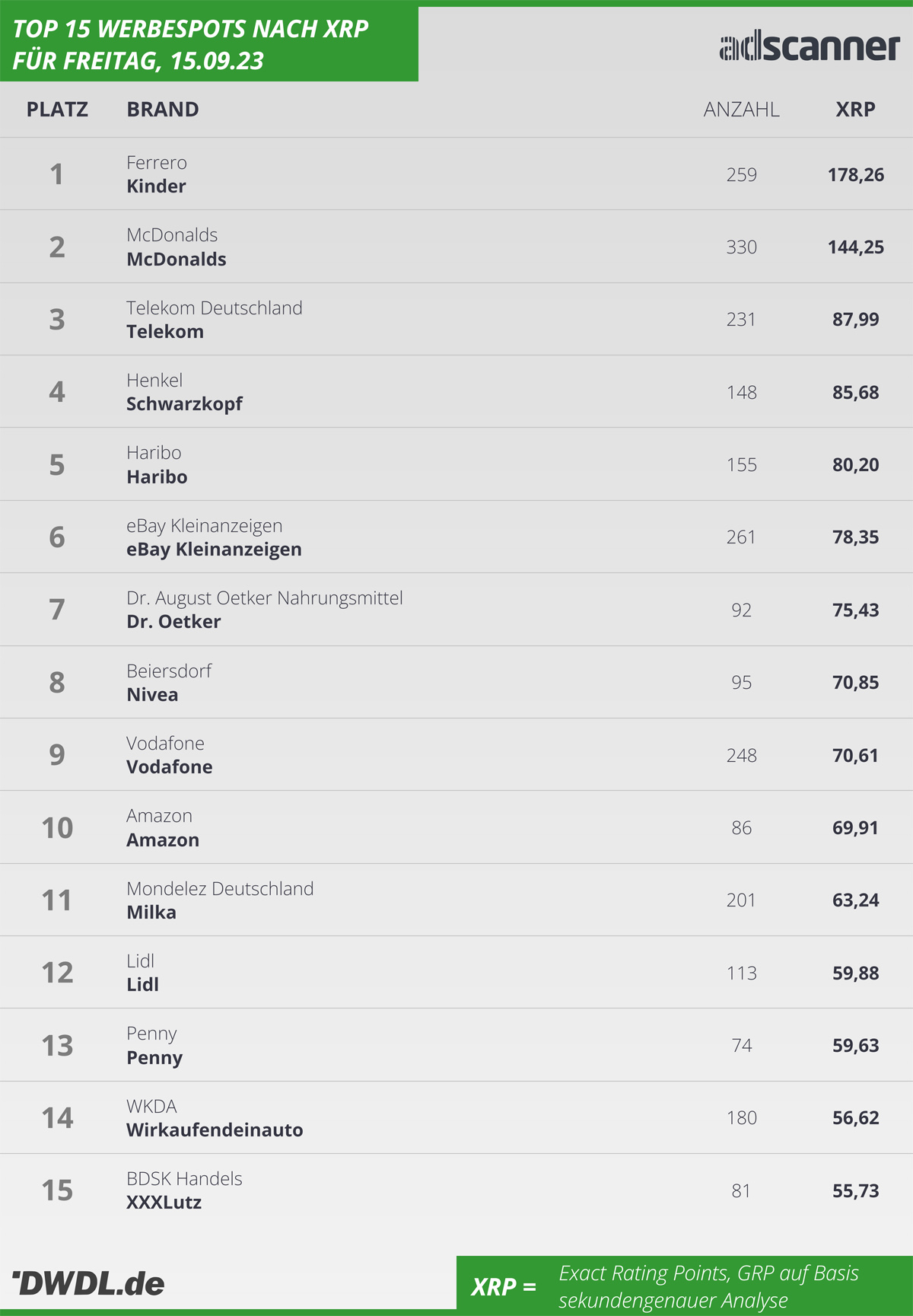Click the Nivea brand name
913x1316 pixels.
pyautogui.click(x=152, y=694)
